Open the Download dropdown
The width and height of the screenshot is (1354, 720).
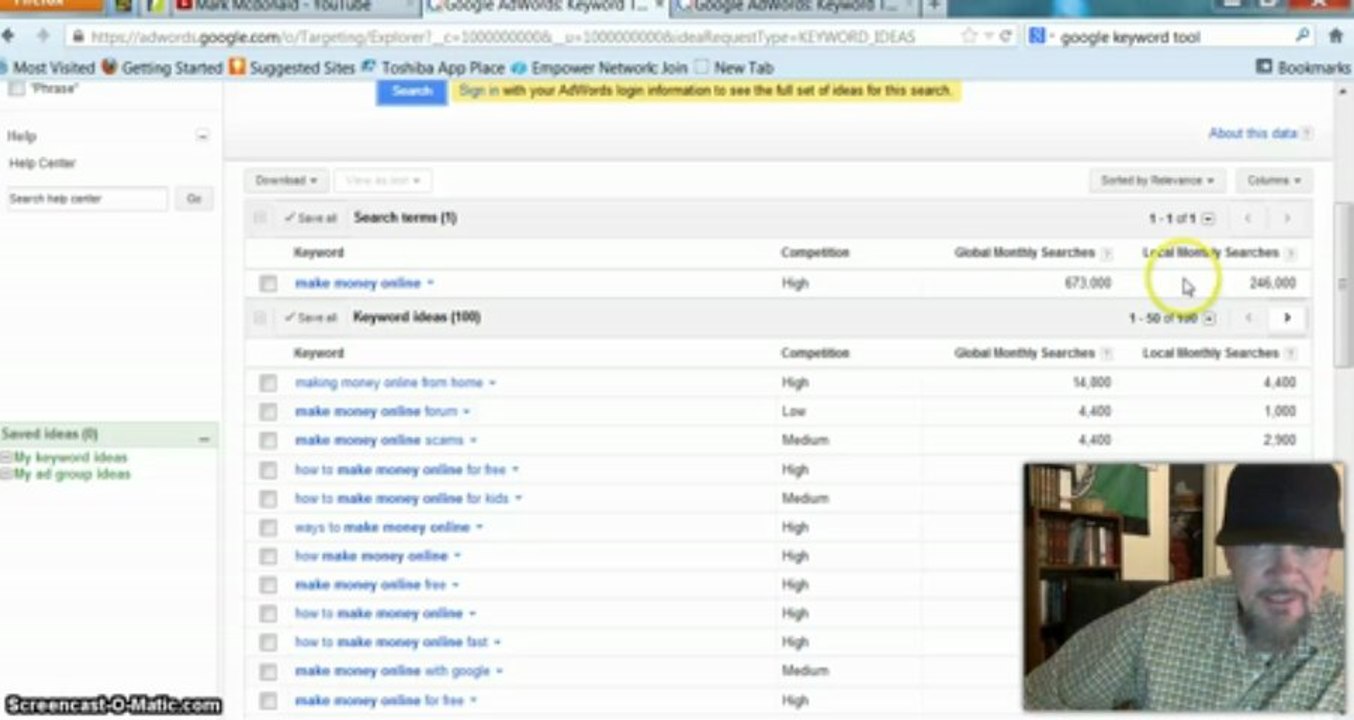(x=286, y=181)
